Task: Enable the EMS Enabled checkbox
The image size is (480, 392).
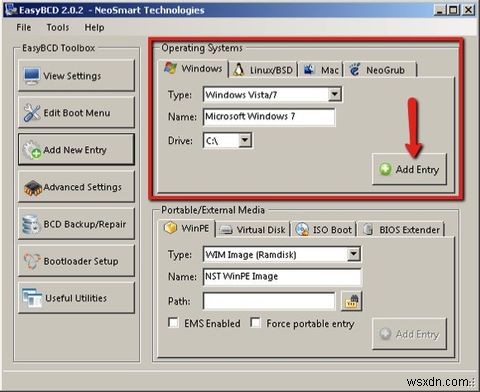Action: (x=173, y=323)
